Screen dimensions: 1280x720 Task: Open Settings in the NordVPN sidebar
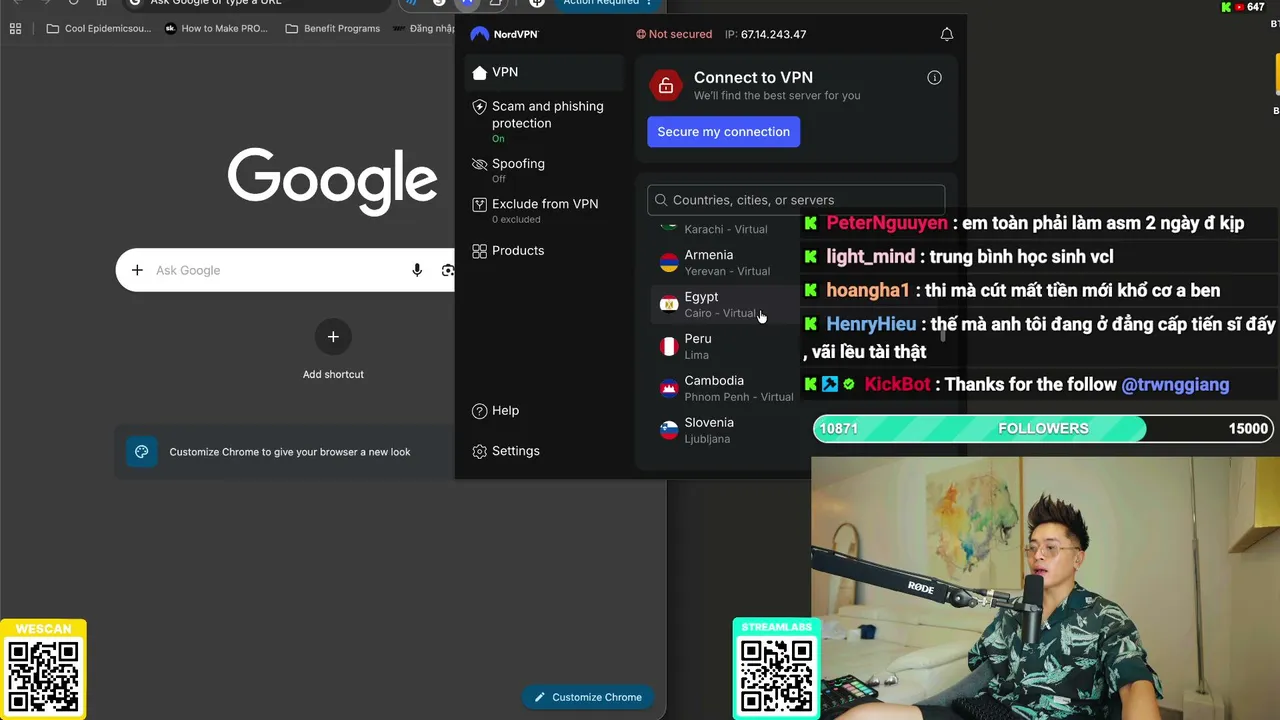(544, 451)
